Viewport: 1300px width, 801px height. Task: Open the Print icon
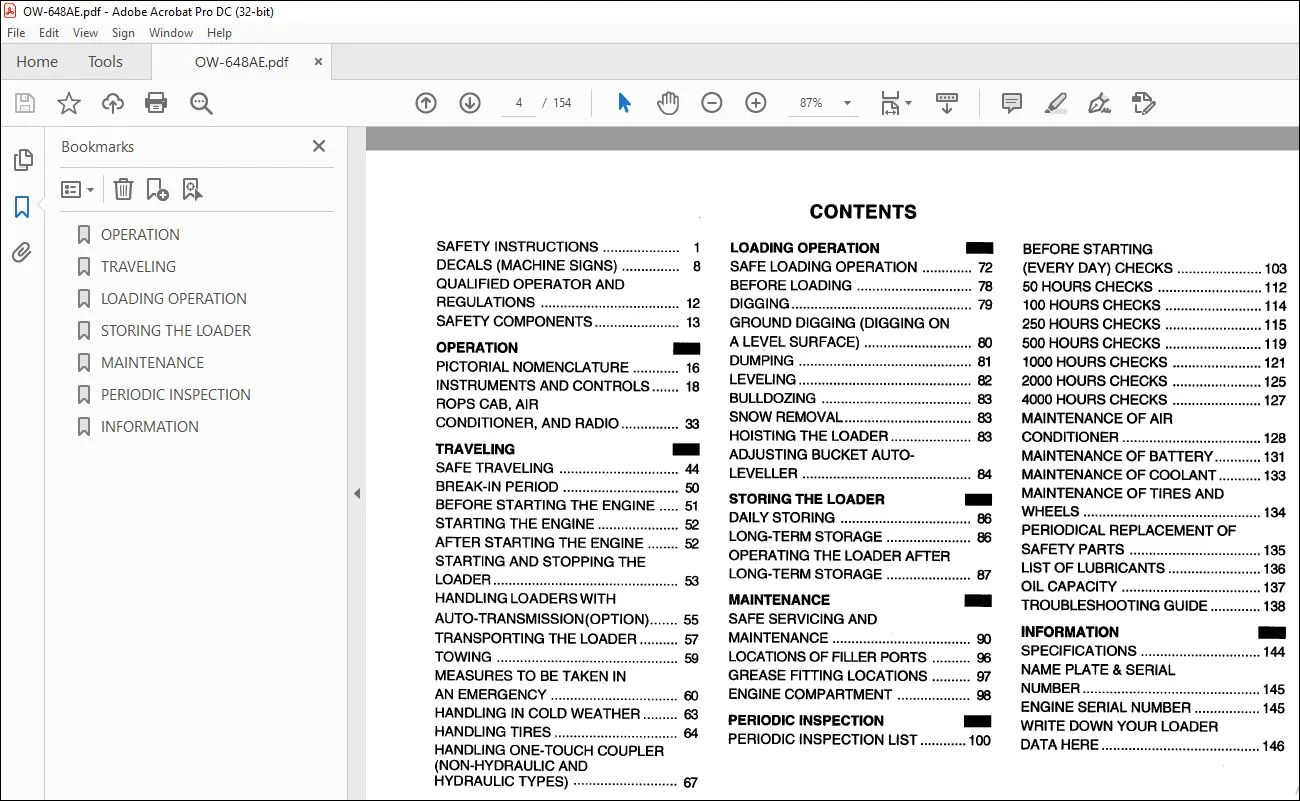point(156,103)
